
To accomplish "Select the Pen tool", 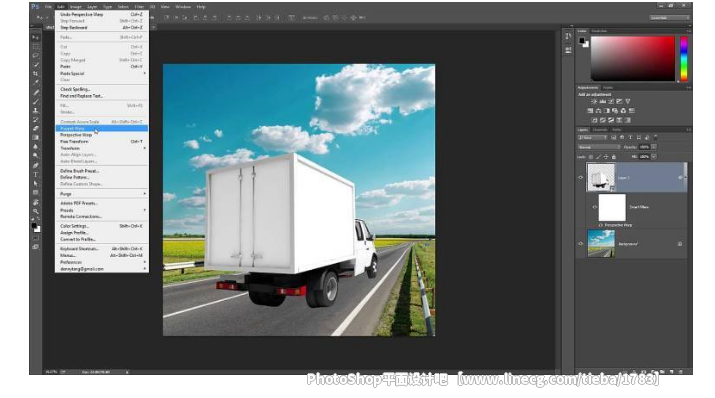I will coord(36,165).
